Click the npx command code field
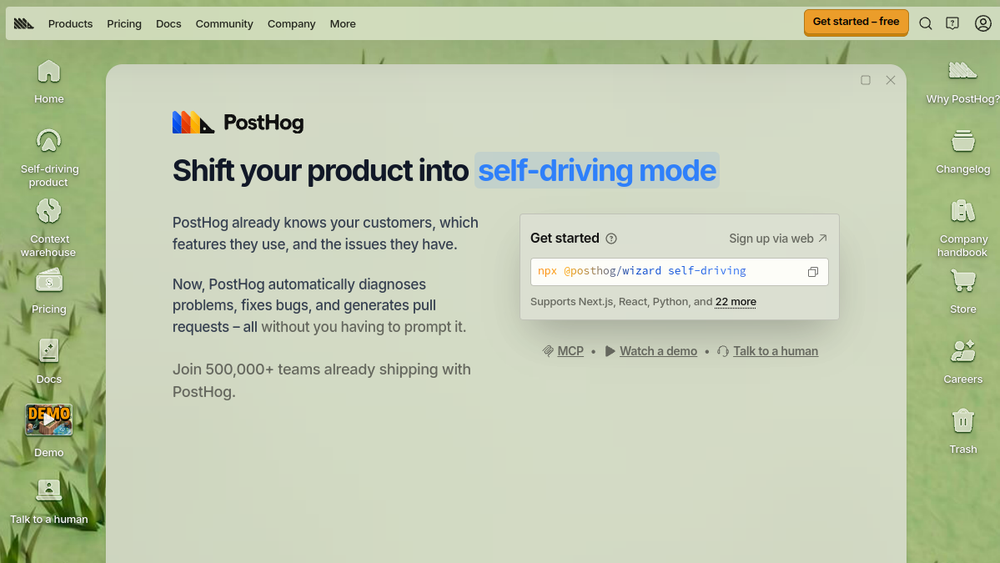 [679, 272]
